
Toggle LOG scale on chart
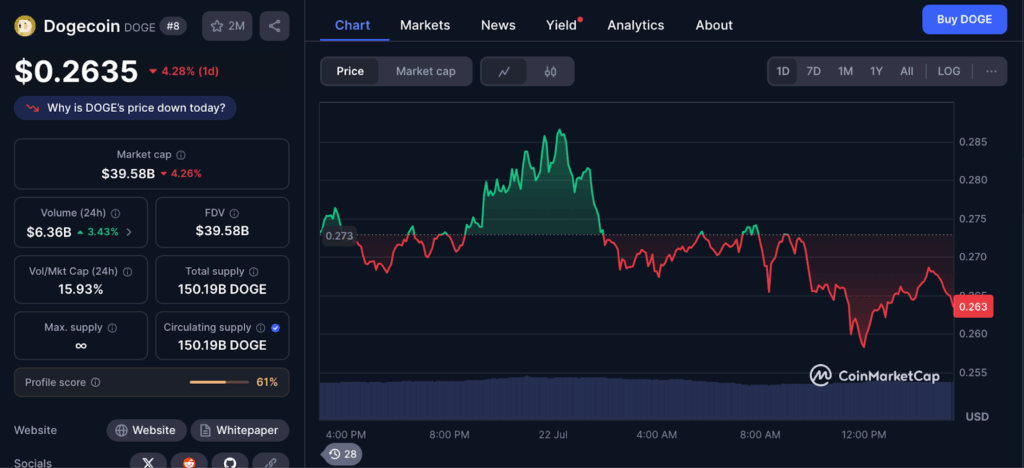(948, 71)
